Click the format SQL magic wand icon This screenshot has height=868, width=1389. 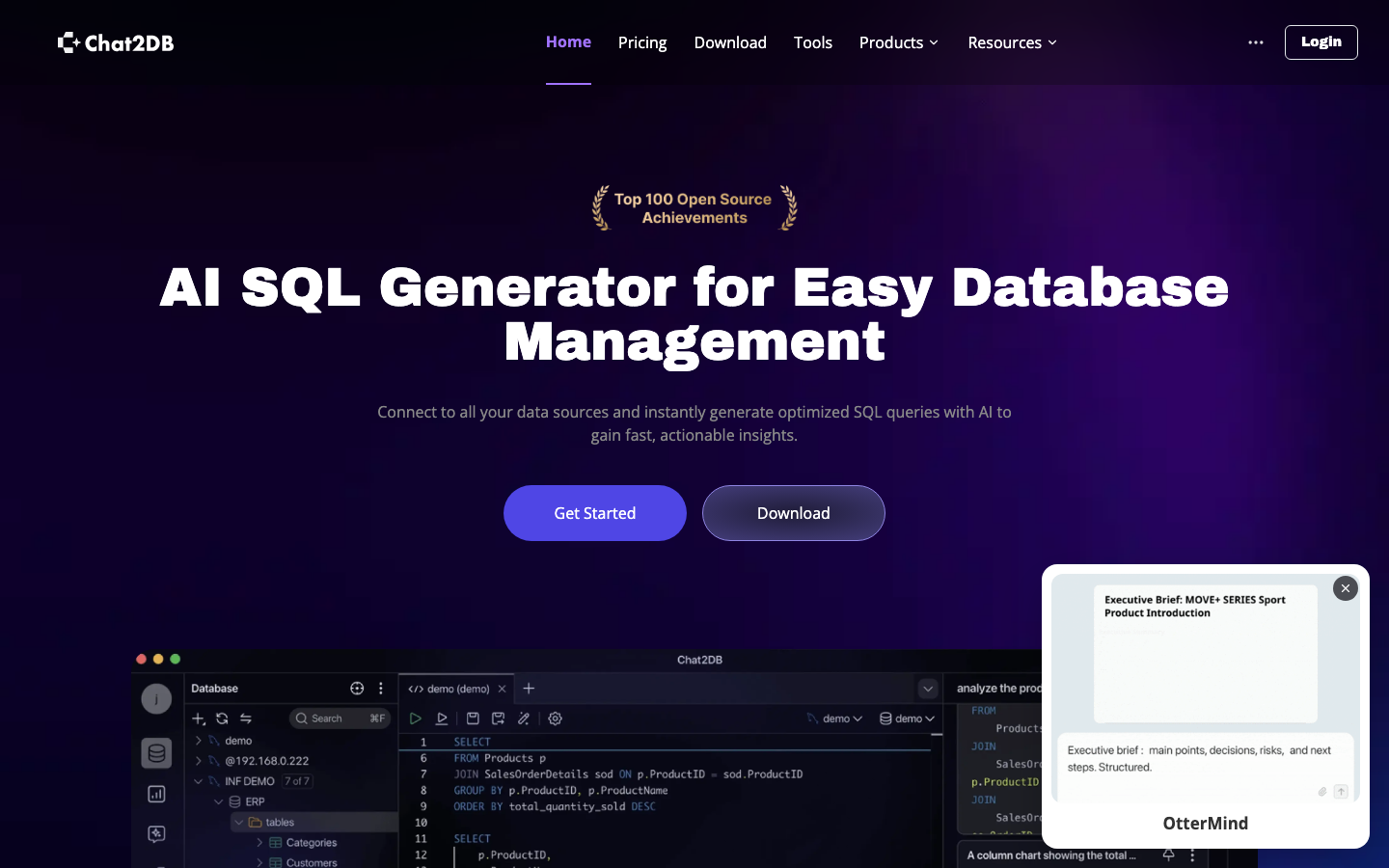click(x=524, y=719)
